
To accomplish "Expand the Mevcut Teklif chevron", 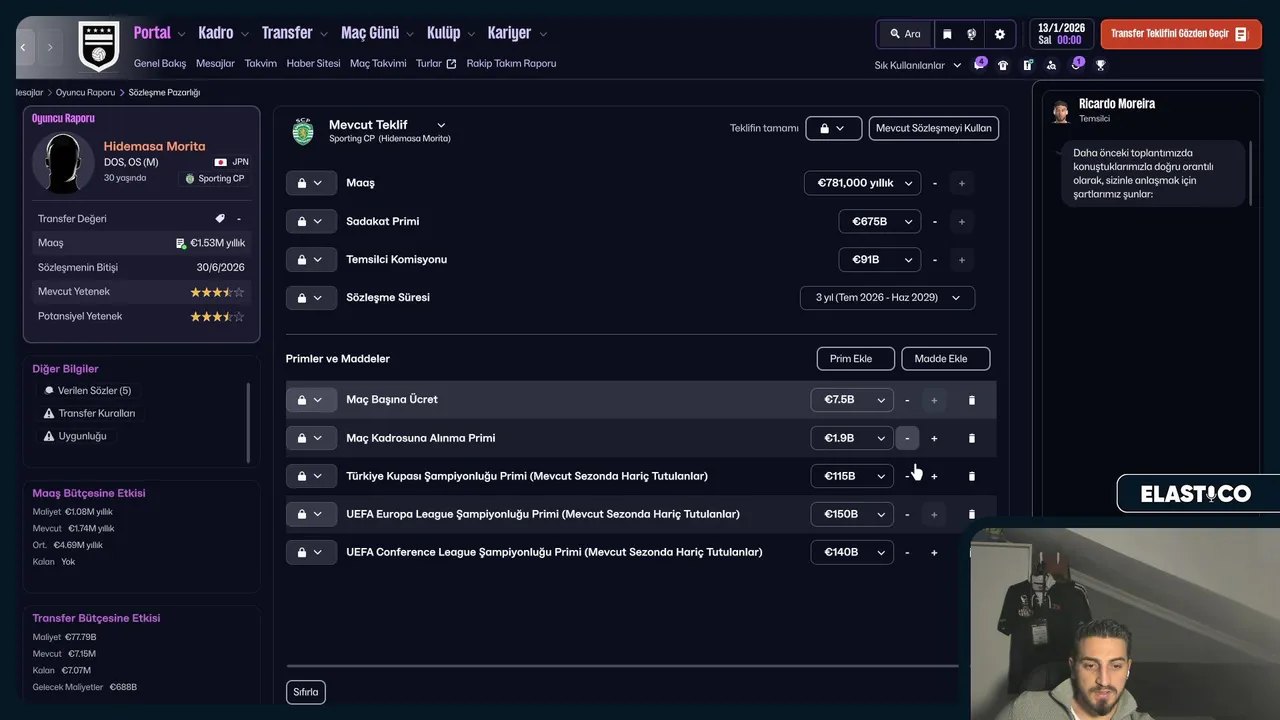I will tap(441, 125).
